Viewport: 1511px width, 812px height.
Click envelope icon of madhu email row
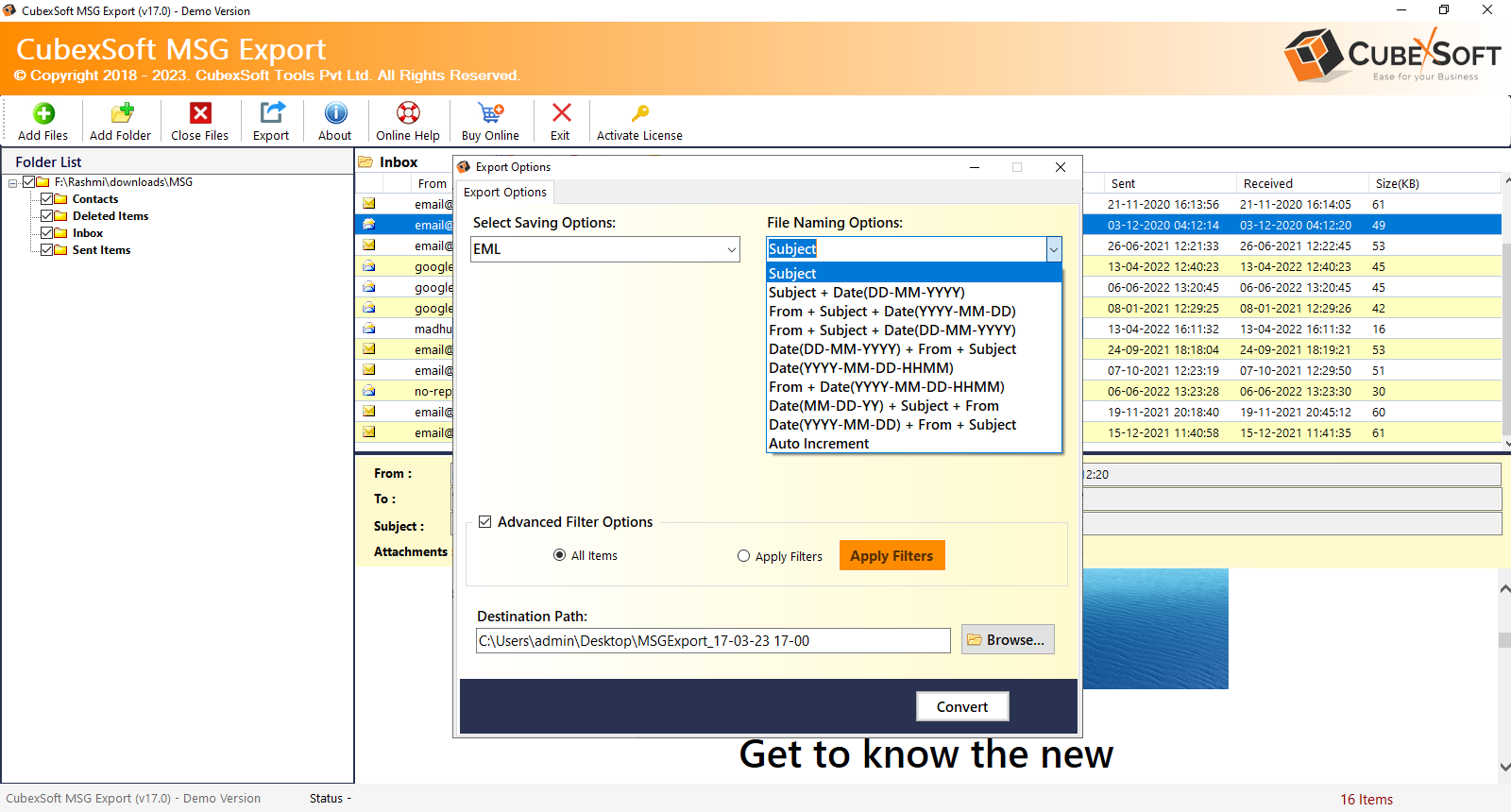pos(368,329)
